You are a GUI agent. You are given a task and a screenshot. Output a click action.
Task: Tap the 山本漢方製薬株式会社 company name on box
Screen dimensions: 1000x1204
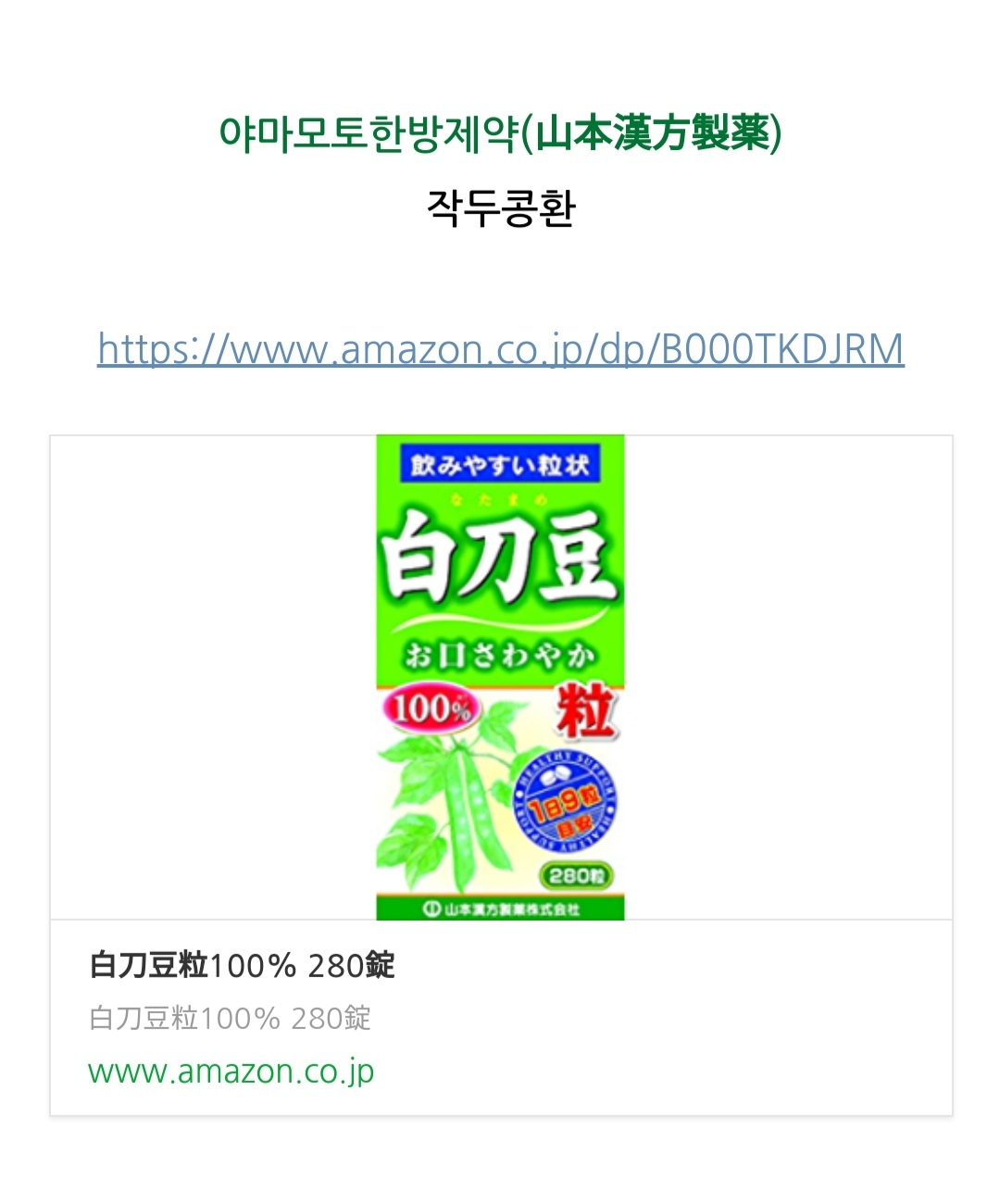click(511, 909)
